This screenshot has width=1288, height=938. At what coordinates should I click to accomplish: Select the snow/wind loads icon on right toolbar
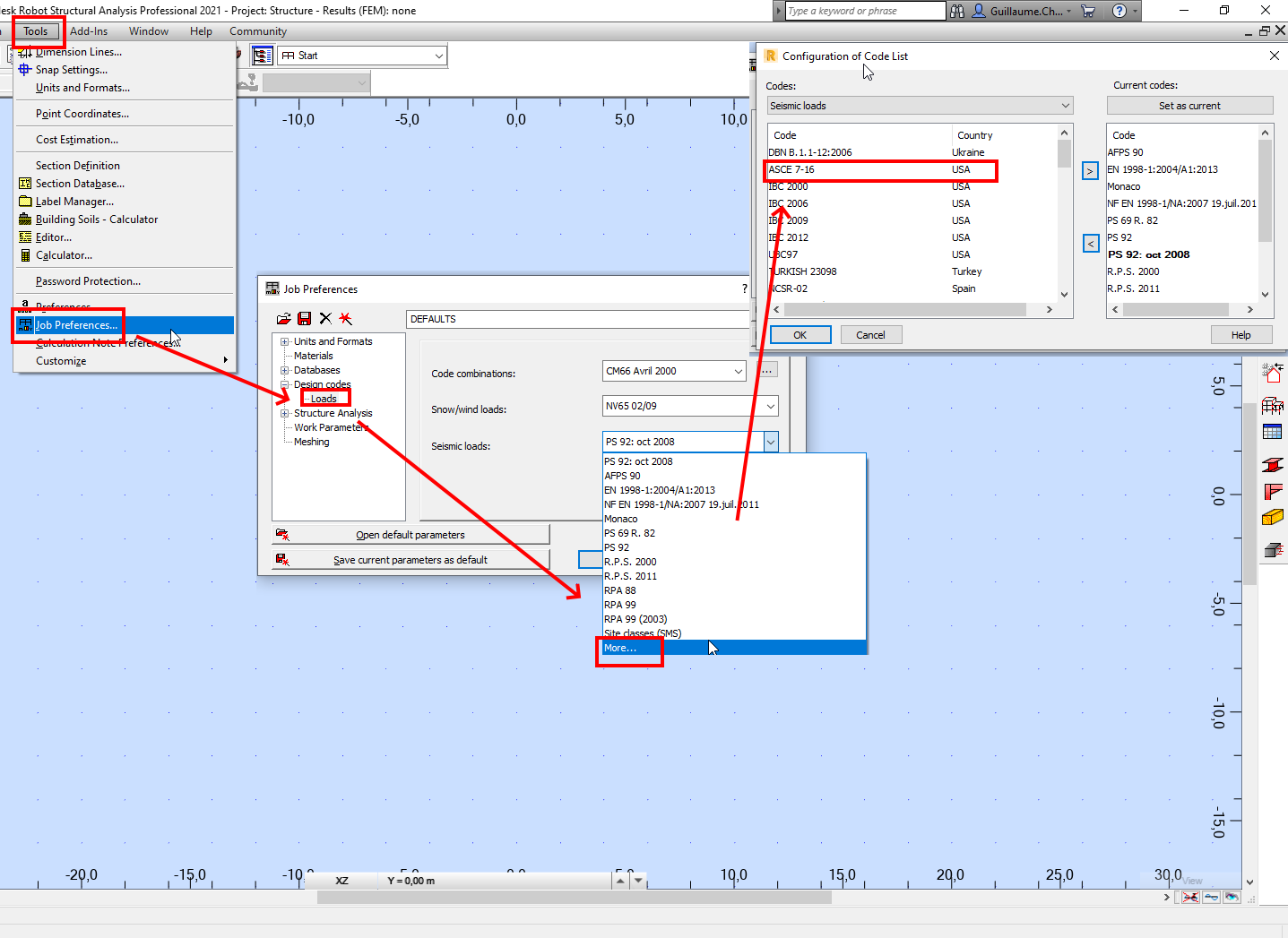1273,371
